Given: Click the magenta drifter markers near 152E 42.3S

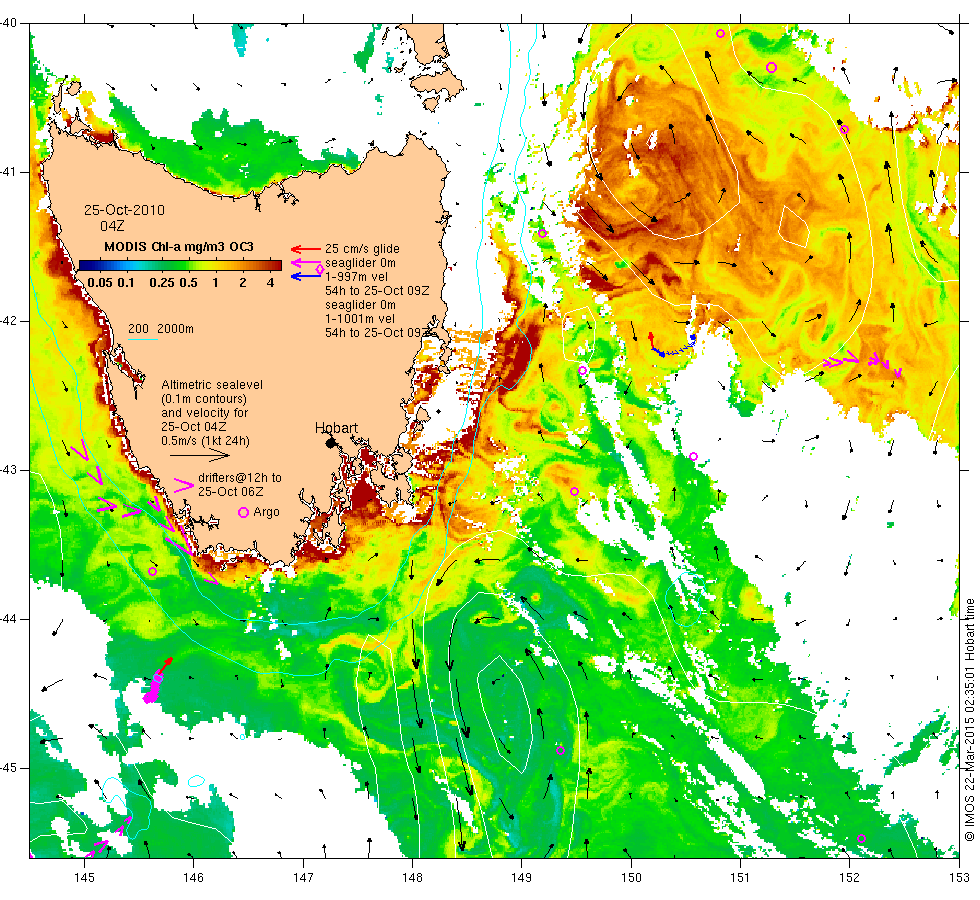Looking at the screenshot, I should pos(863,363).
